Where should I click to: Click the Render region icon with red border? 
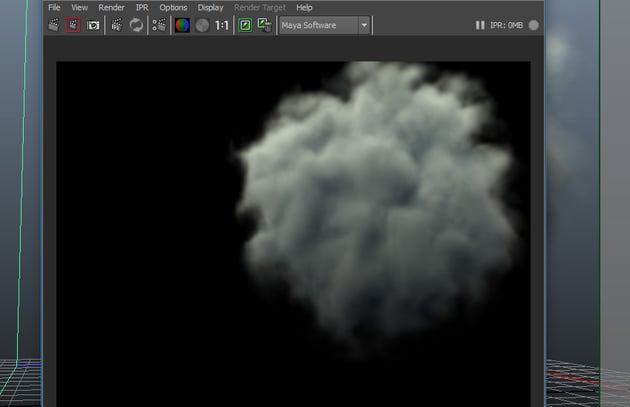(x=73, y=25)
